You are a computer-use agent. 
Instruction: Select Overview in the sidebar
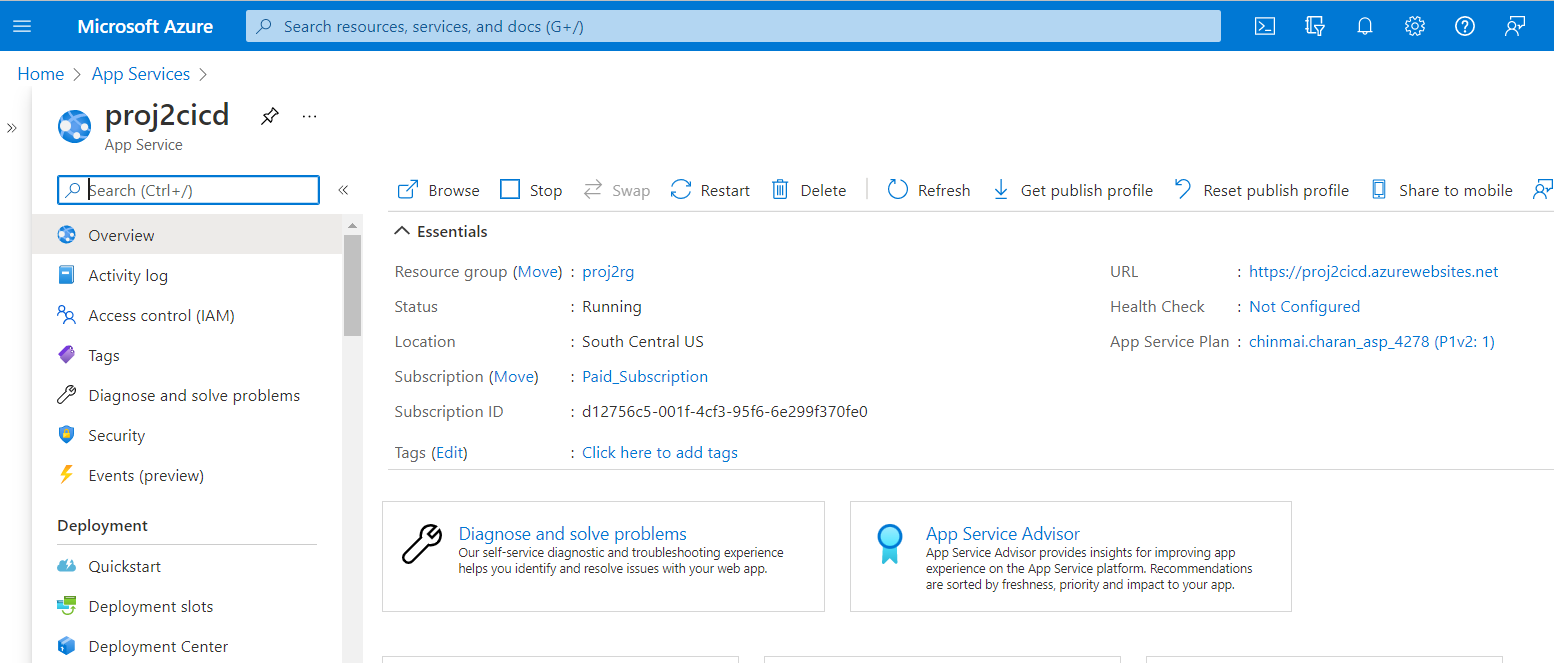(187, 235)
